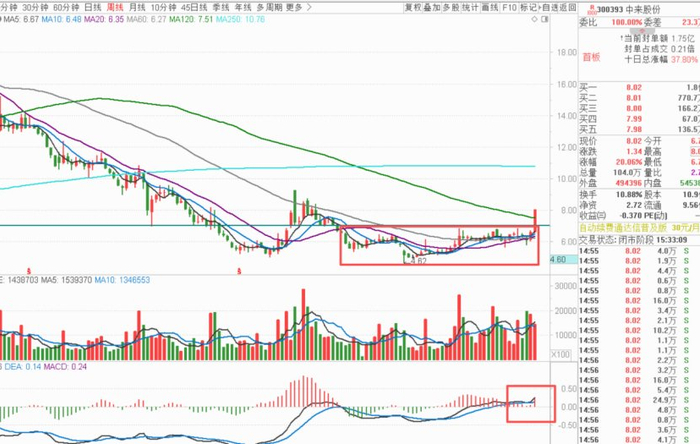The height and width of the screenshot is (444, 700).
Task: Open the 自动续费通达信普及版 promo link
Action: (x=639, y=228)
